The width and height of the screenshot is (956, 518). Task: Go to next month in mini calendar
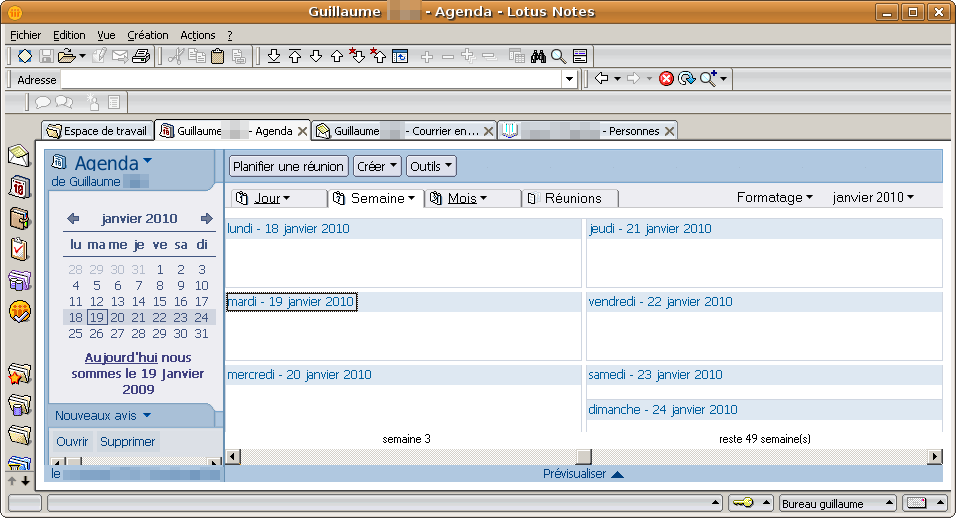pos(207,219)
